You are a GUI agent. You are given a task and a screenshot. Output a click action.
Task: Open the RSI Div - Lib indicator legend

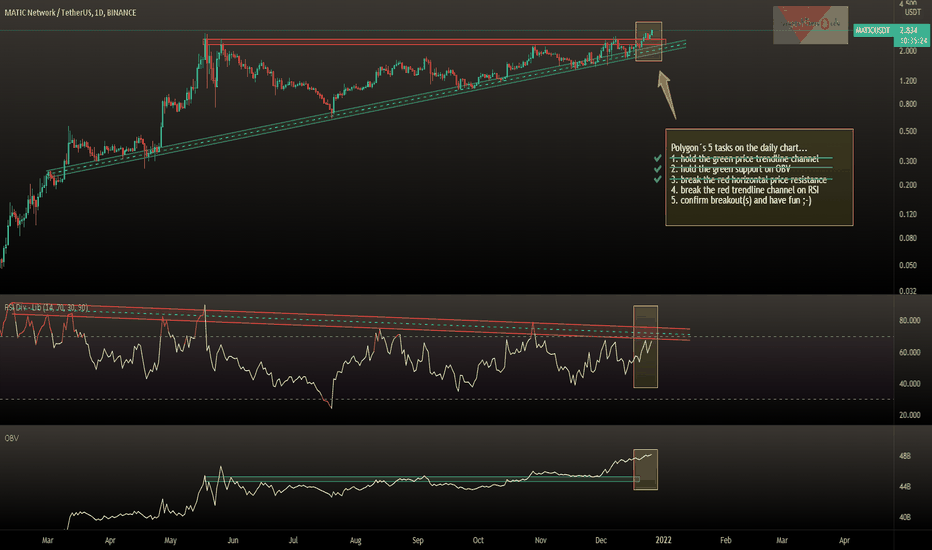[46, 307]
